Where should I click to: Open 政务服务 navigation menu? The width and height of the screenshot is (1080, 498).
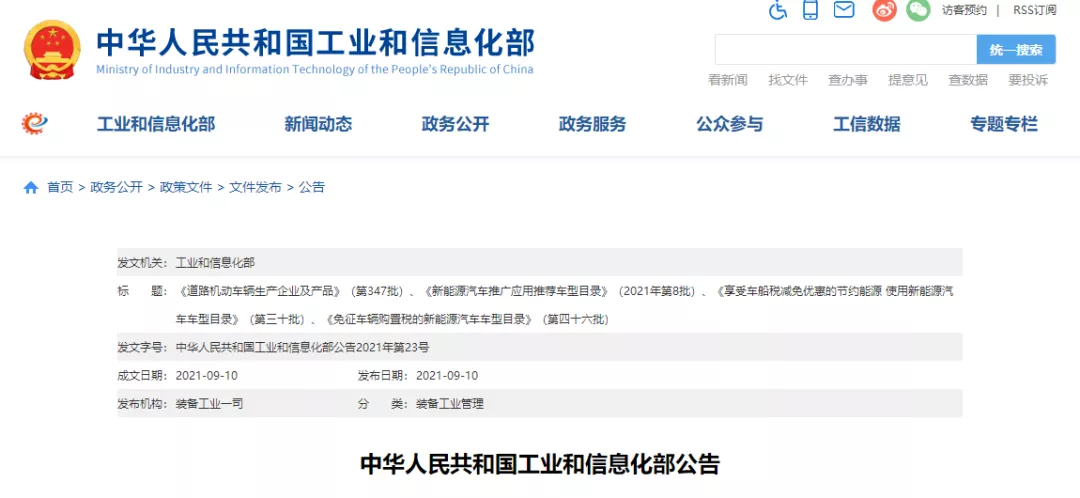[592, 124]
